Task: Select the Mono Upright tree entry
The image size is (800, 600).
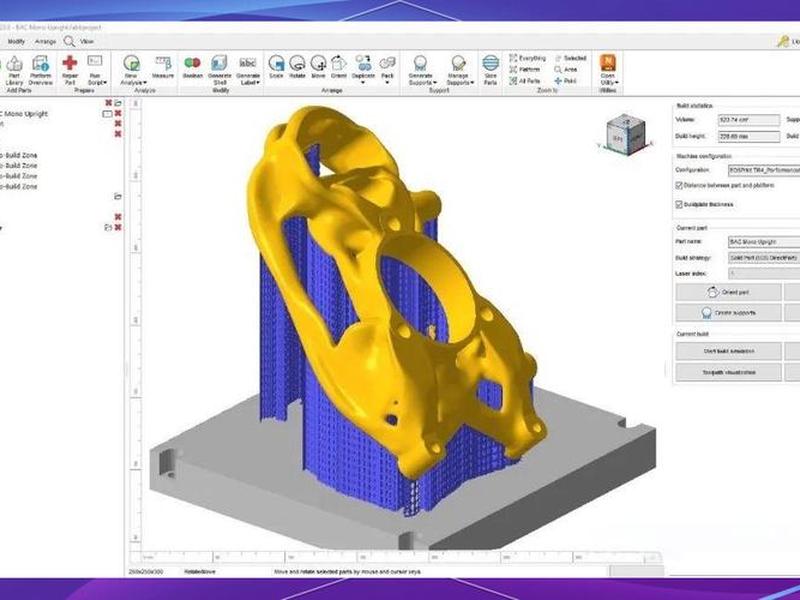Action: [x=24, y=114]
